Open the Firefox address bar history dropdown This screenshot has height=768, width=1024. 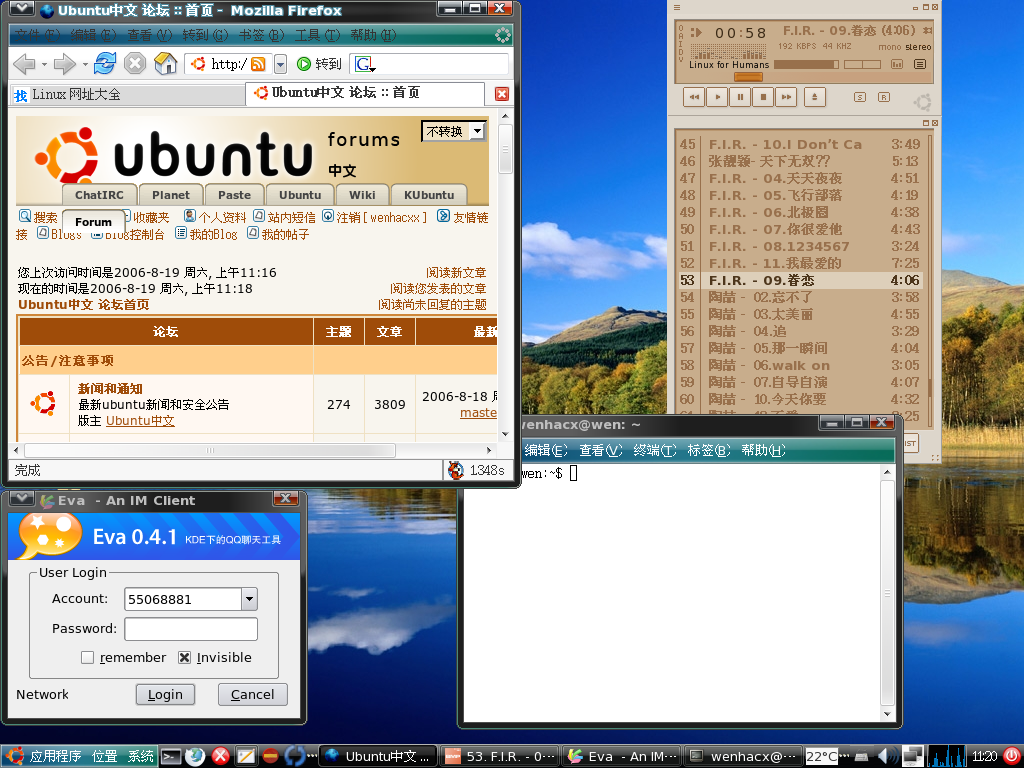[x=280, y=64]
